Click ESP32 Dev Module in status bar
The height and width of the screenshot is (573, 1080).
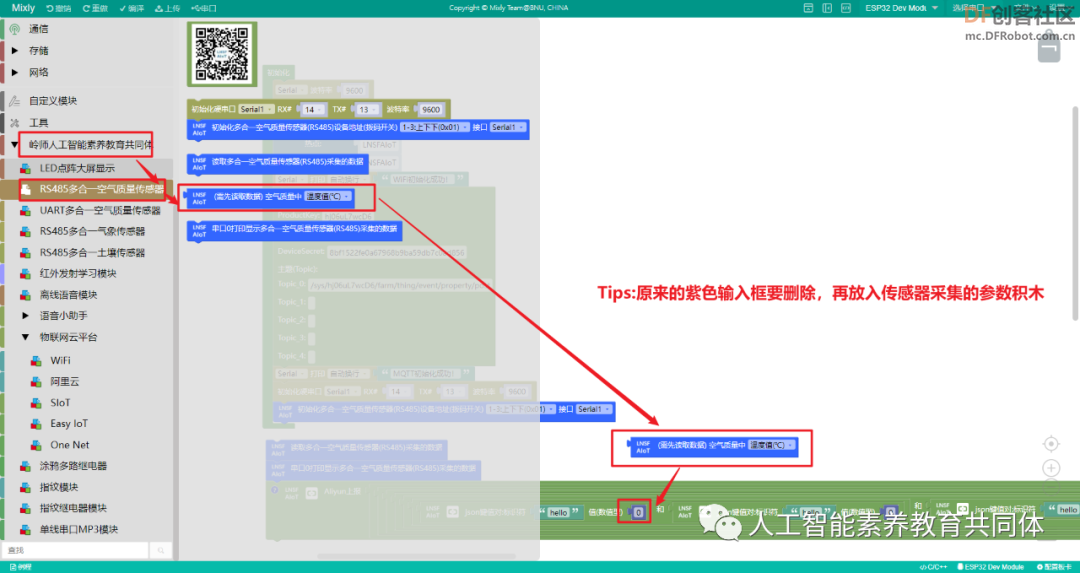(990, 567)
